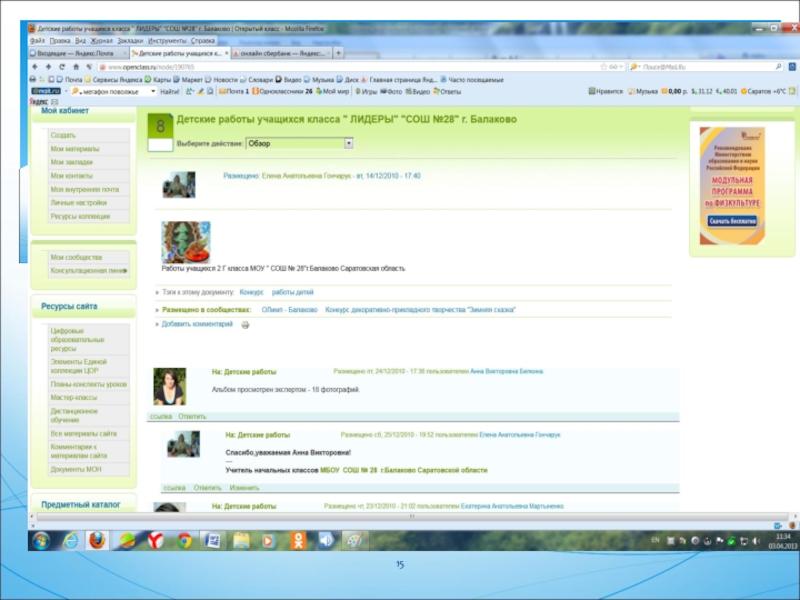Open the Мои материалы sidebar link
This screenshot has height=600, width=800.
click(x=73, y=148)
